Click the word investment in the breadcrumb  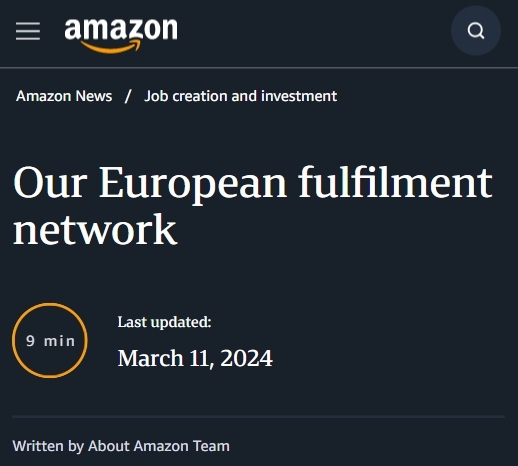[299, 96]
